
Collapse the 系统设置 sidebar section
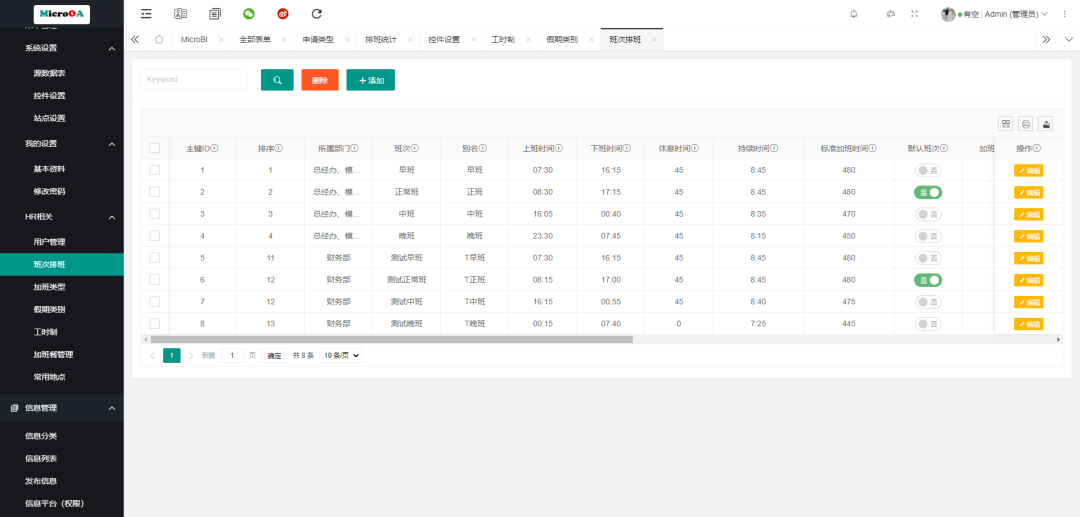112,48
